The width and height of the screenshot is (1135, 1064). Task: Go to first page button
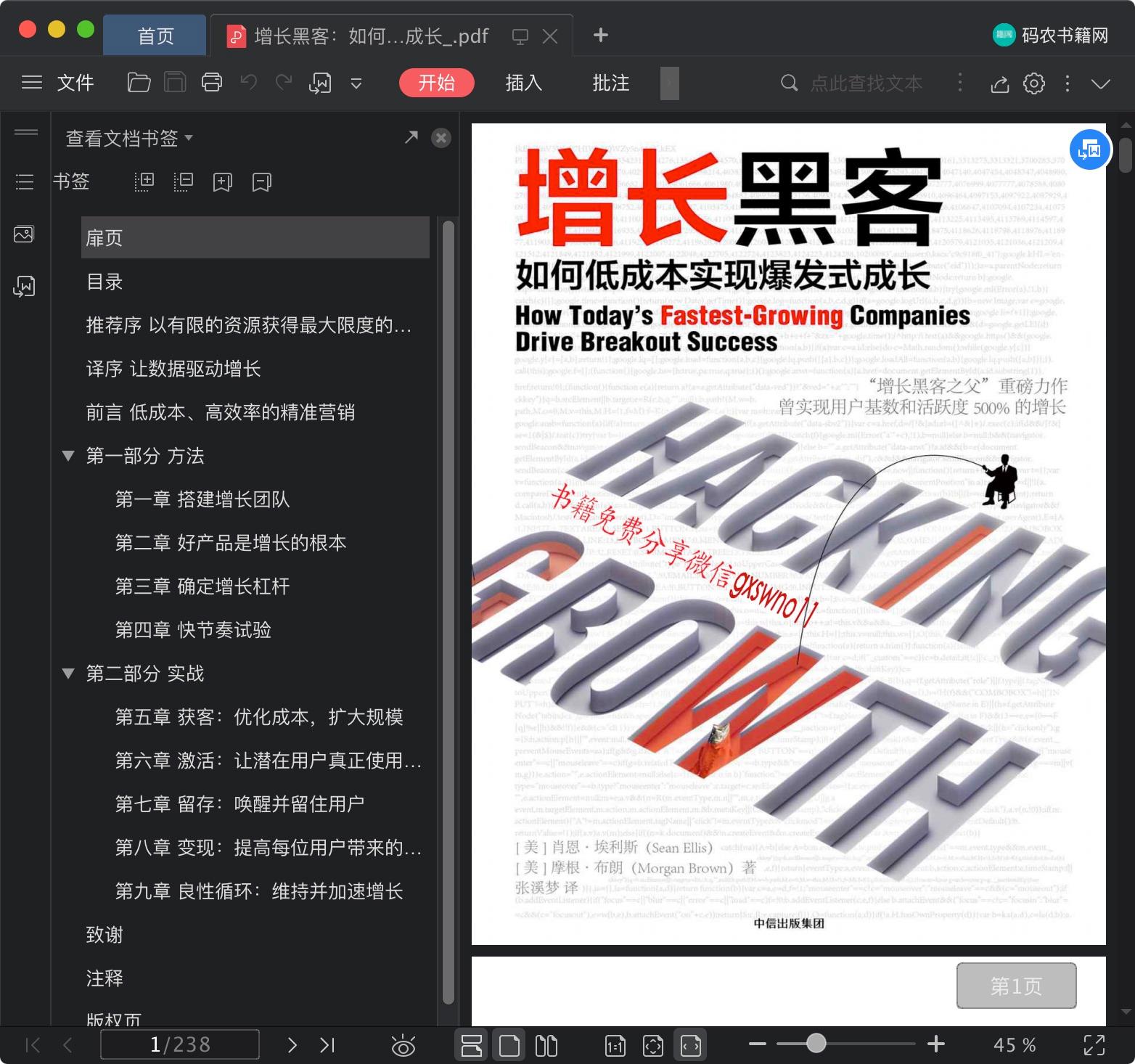(x=33, y=1045)
